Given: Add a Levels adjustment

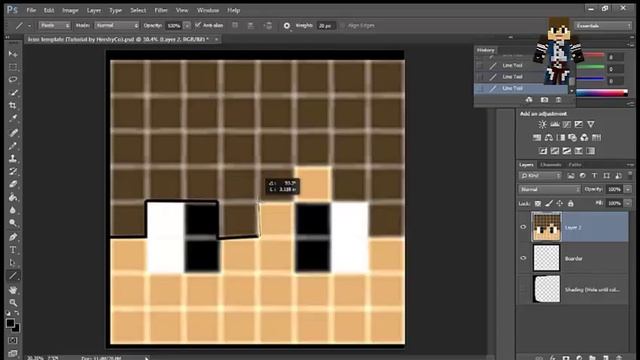Looking at the screenshot, I should [555, 124].
